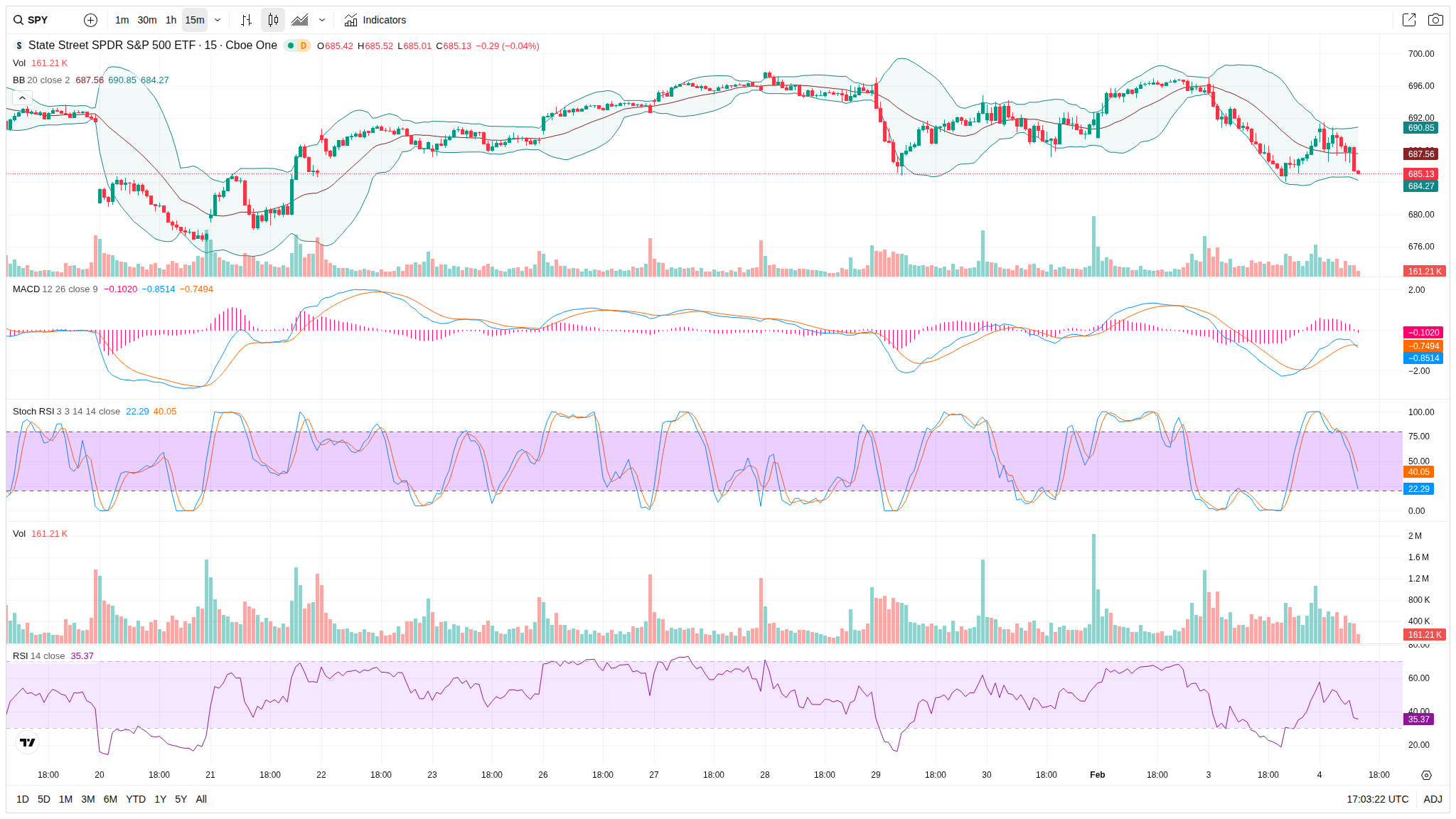Click the compare/add symbol plus icon
Image resolution: width=1456 pixels, height=819 pixels.
90,20
